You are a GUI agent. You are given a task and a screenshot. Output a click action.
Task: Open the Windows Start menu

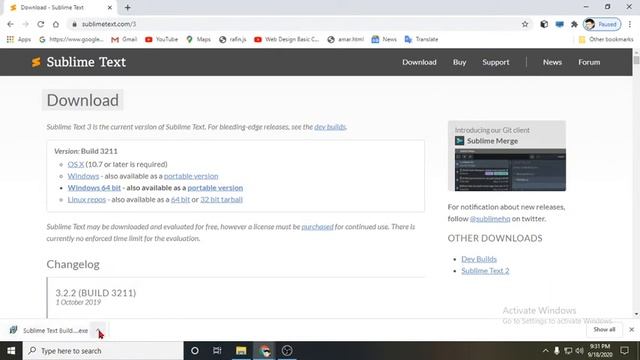(11, 351)
